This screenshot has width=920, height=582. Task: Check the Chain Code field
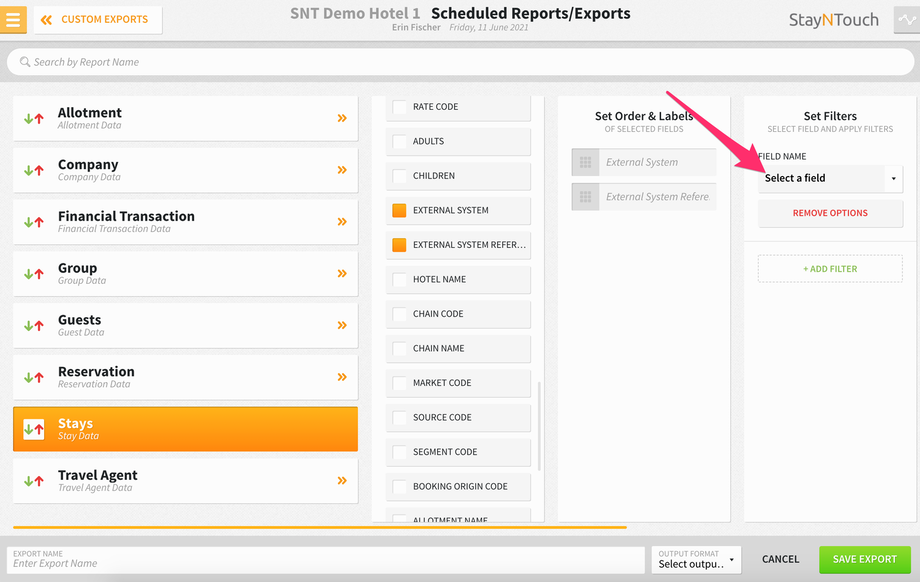[399, 314]
